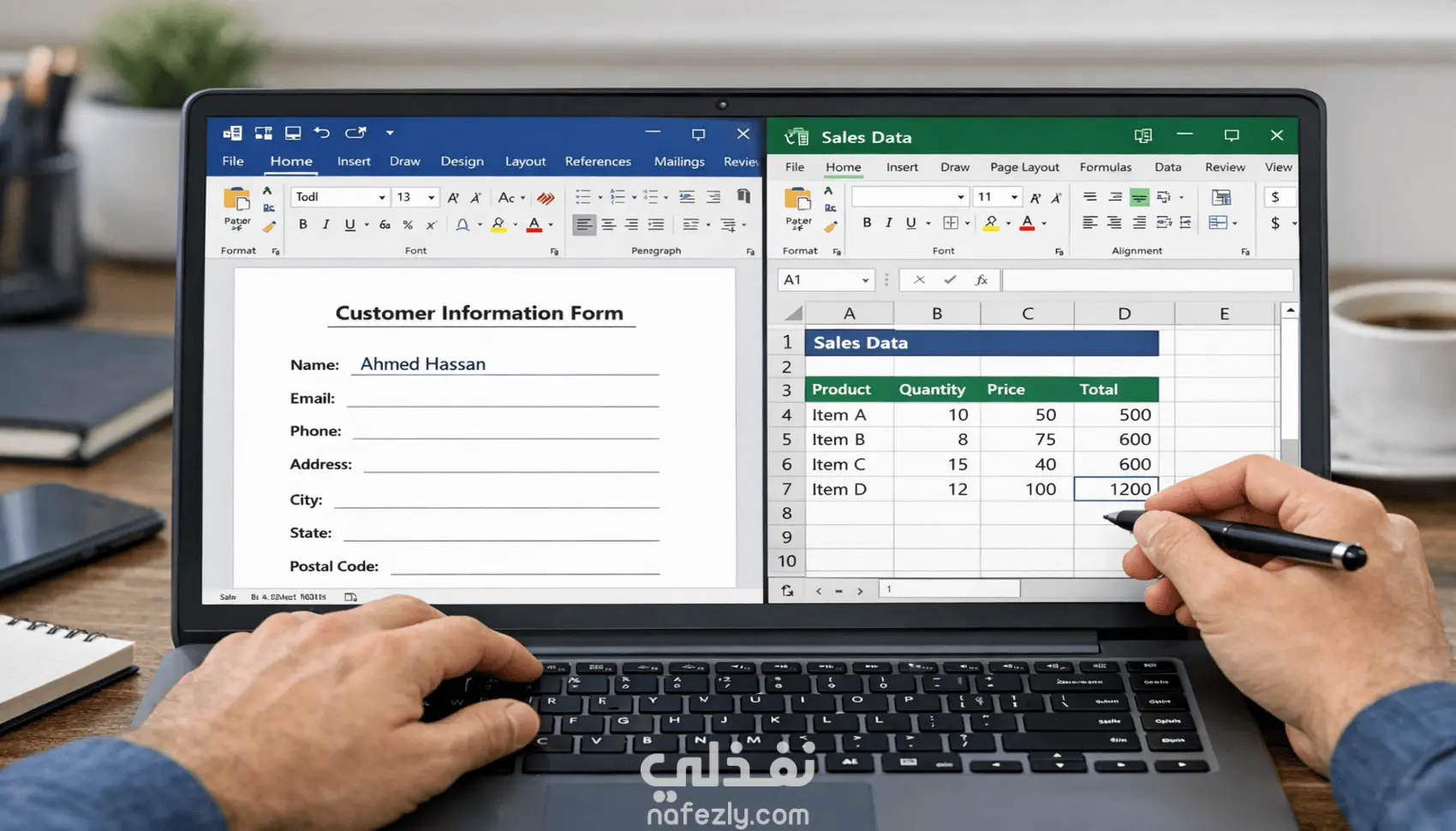The image size is (1456, 831).
Task: Decrease font size in Word ribbon
Action: tap(476, 198)
